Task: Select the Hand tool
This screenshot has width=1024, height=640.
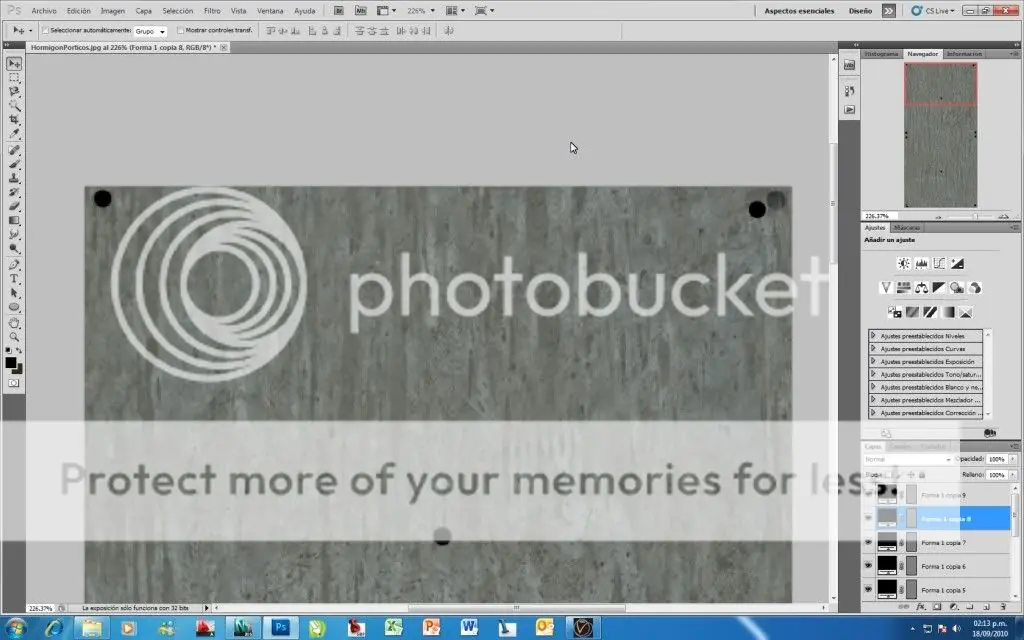Action: (x=14, y=323)
